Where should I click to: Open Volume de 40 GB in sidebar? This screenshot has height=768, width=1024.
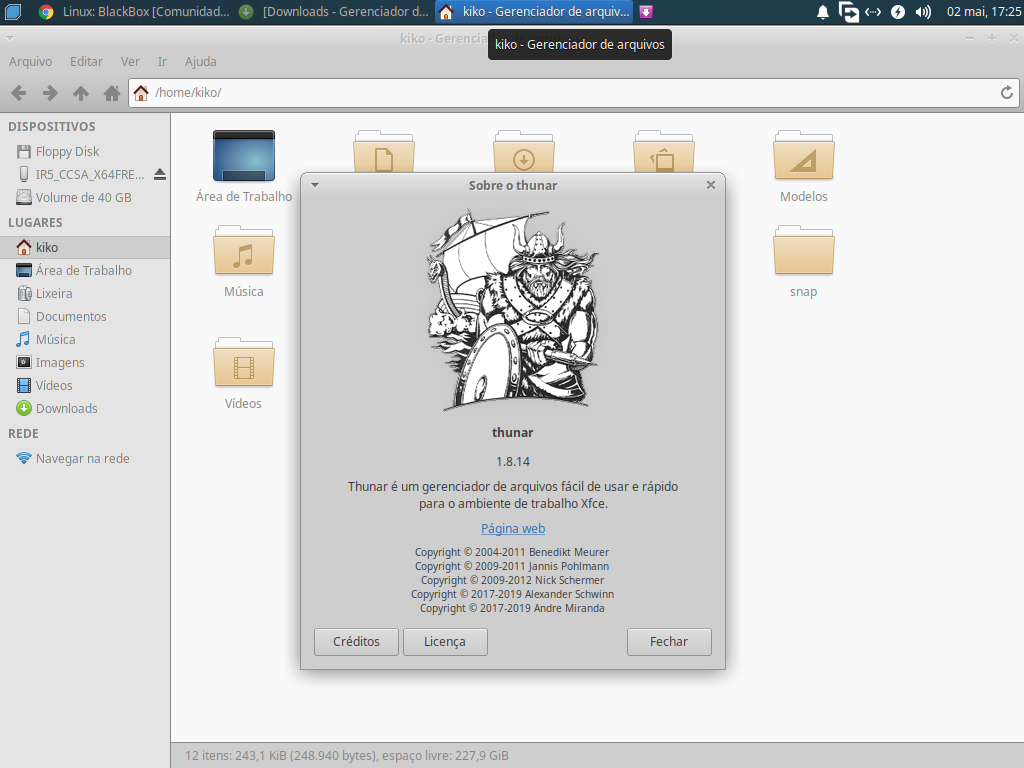[85, 197]
